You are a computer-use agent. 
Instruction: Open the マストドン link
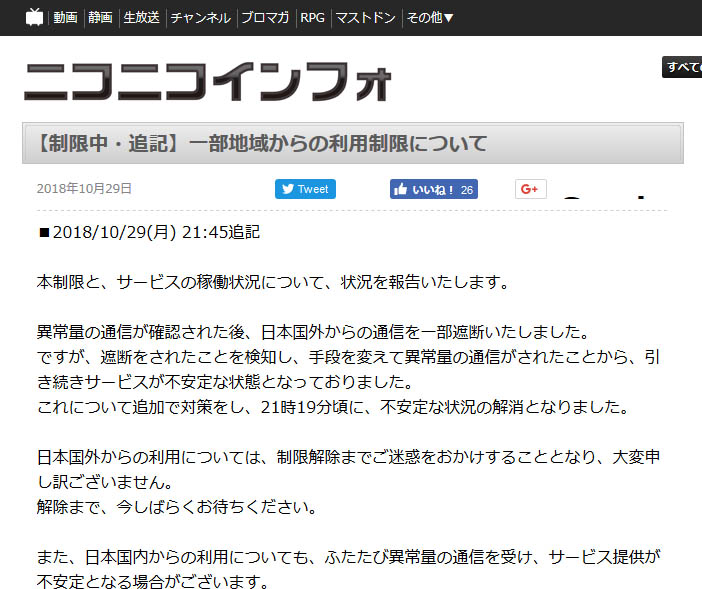click(365, 17)
